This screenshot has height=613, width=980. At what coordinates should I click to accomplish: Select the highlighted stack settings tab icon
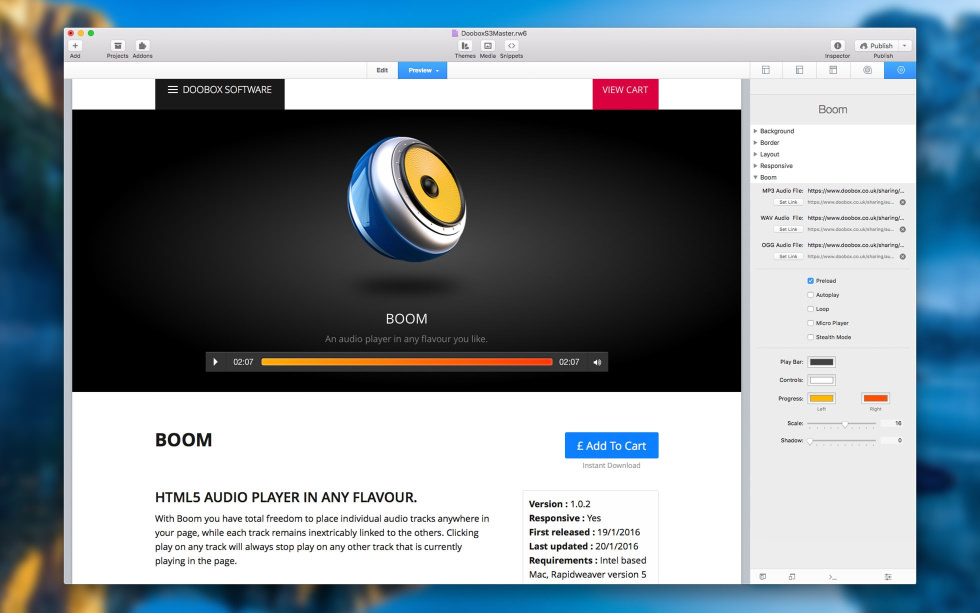pos(901,70)
